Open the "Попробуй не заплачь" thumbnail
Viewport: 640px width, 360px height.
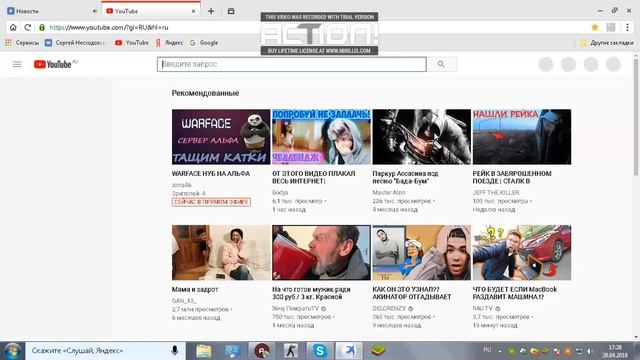click(x=321, y=137)
